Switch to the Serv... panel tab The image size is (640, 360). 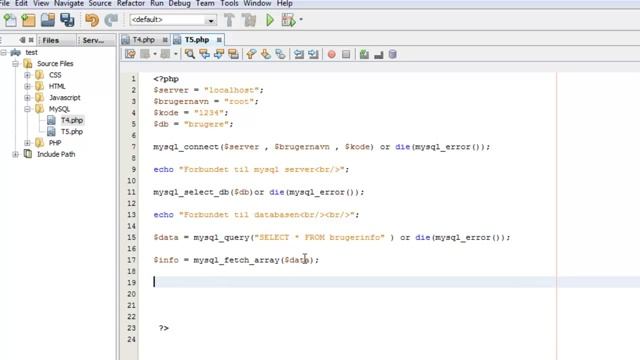pyautogui.click(x=93, y=40)
